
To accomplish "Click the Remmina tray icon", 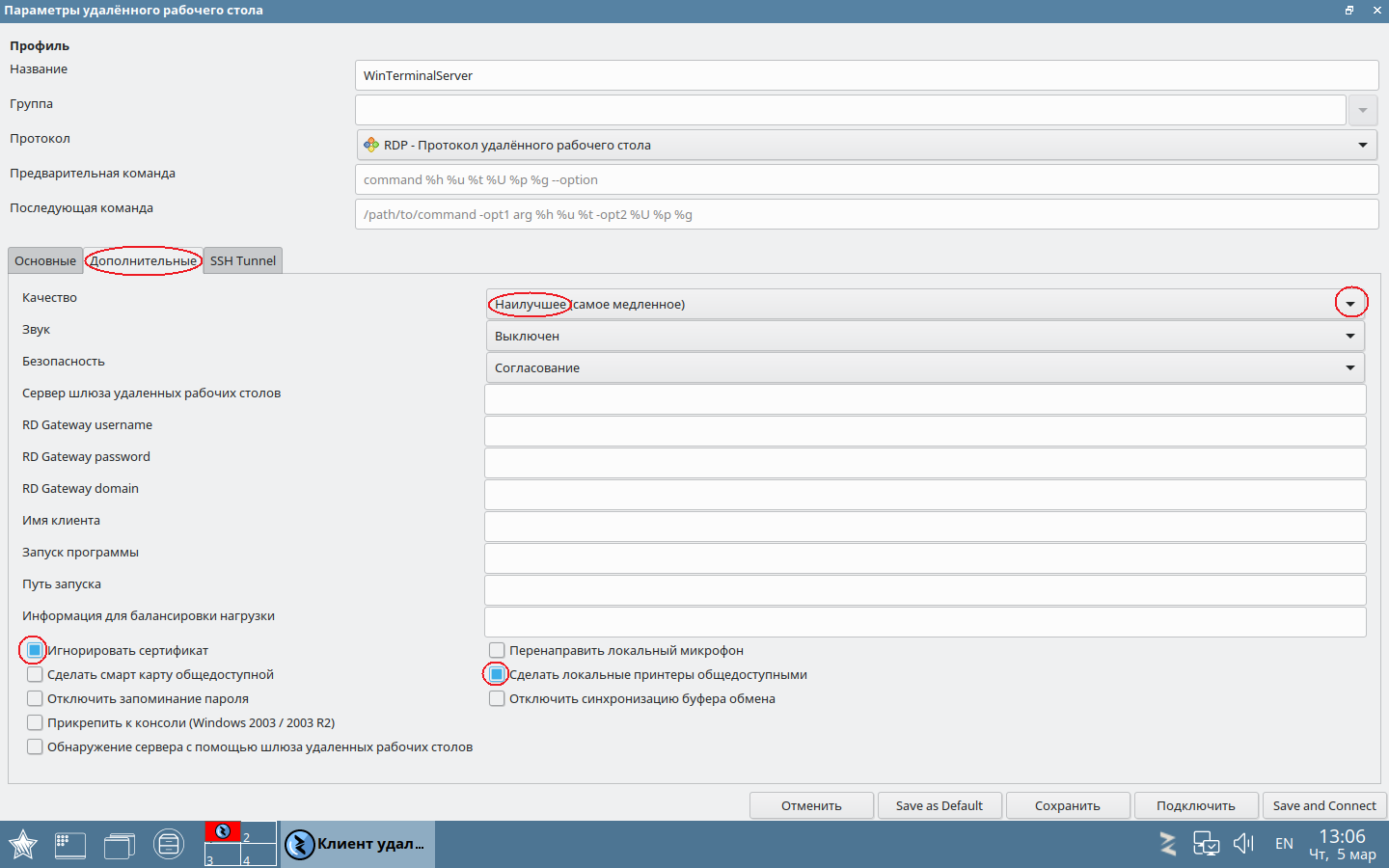I will (1168, 844).
